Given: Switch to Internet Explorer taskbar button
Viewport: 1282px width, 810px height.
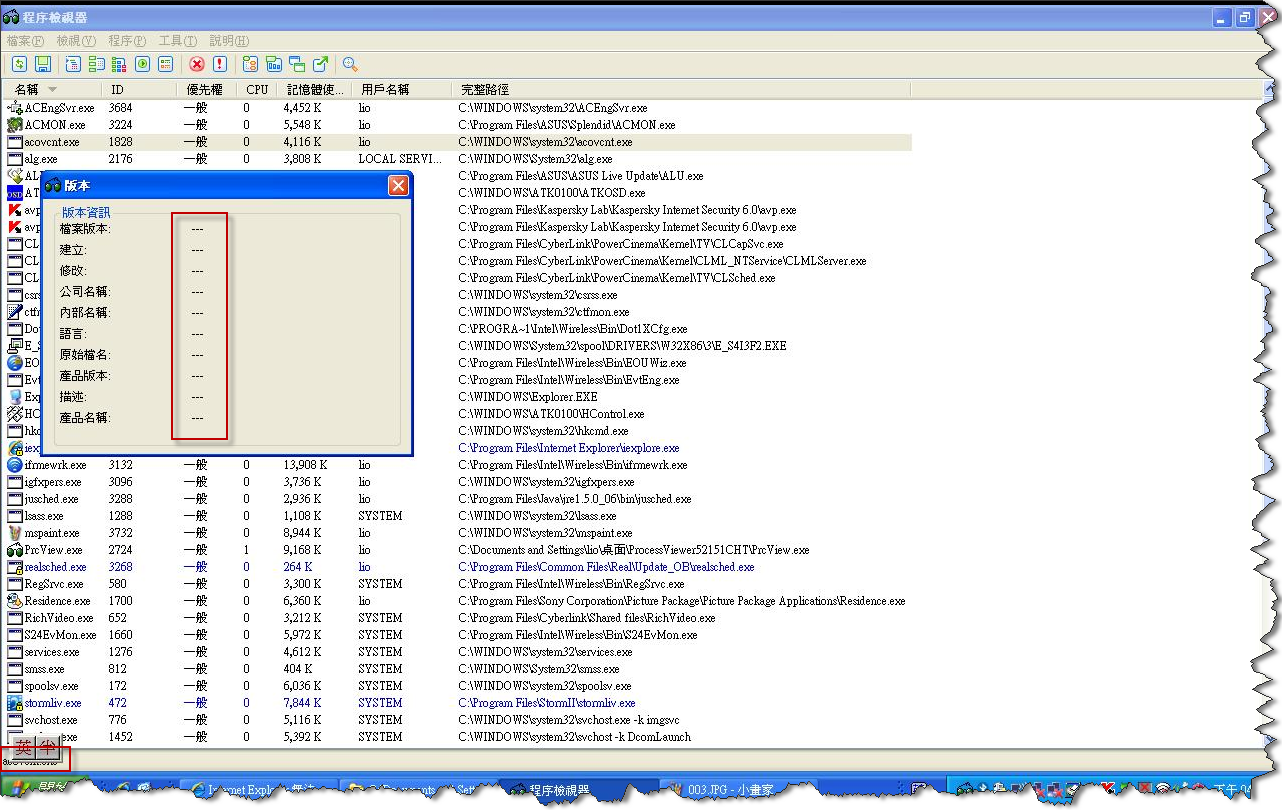Looking at the screenshot, I should (262, 790).
